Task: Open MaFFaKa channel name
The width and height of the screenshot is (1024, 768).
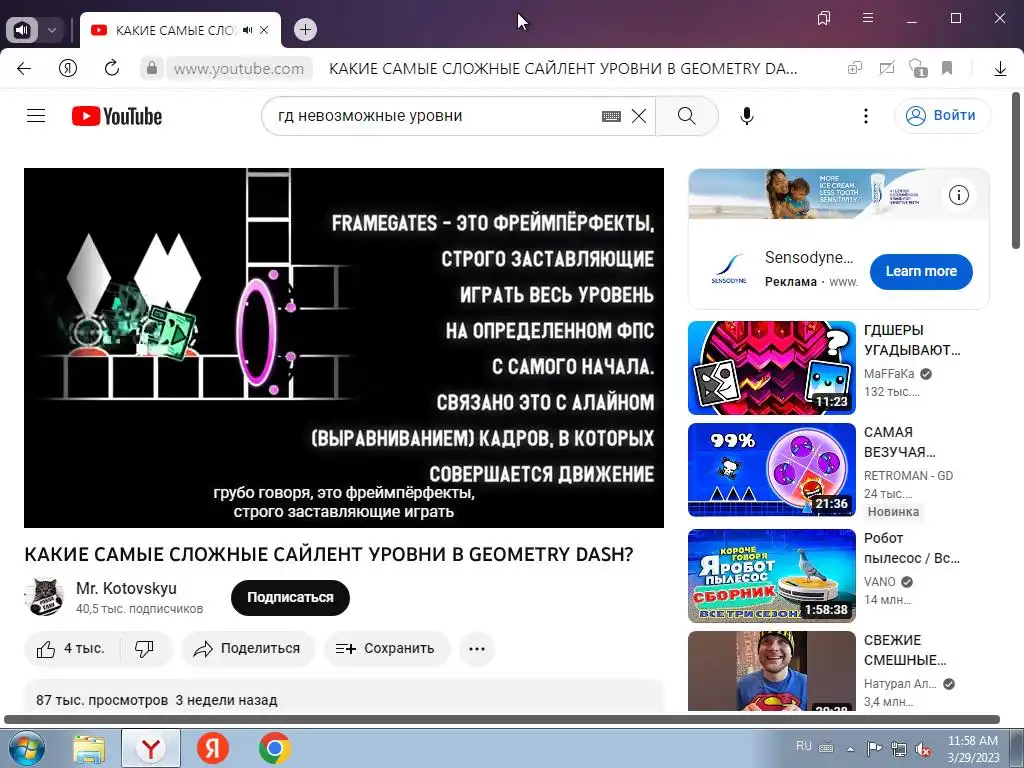Action: click(x=889, y=374)
